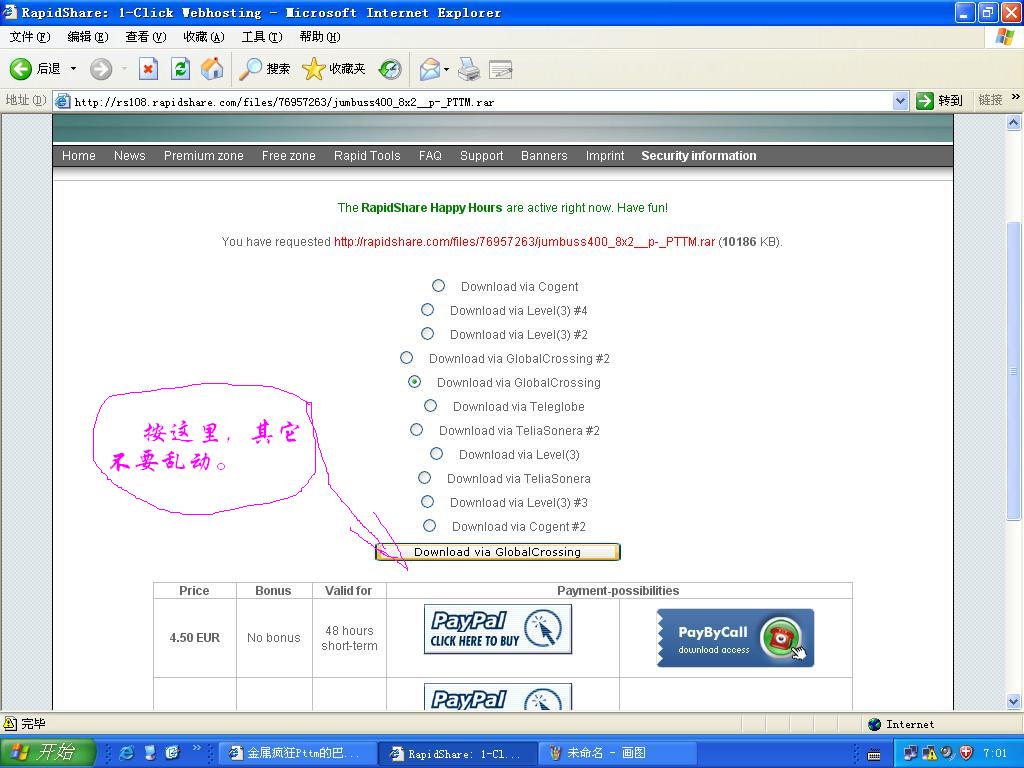Open the 文件(F) menu
Viewport: 1024px width, 768px height.
(x=30, y=37)
